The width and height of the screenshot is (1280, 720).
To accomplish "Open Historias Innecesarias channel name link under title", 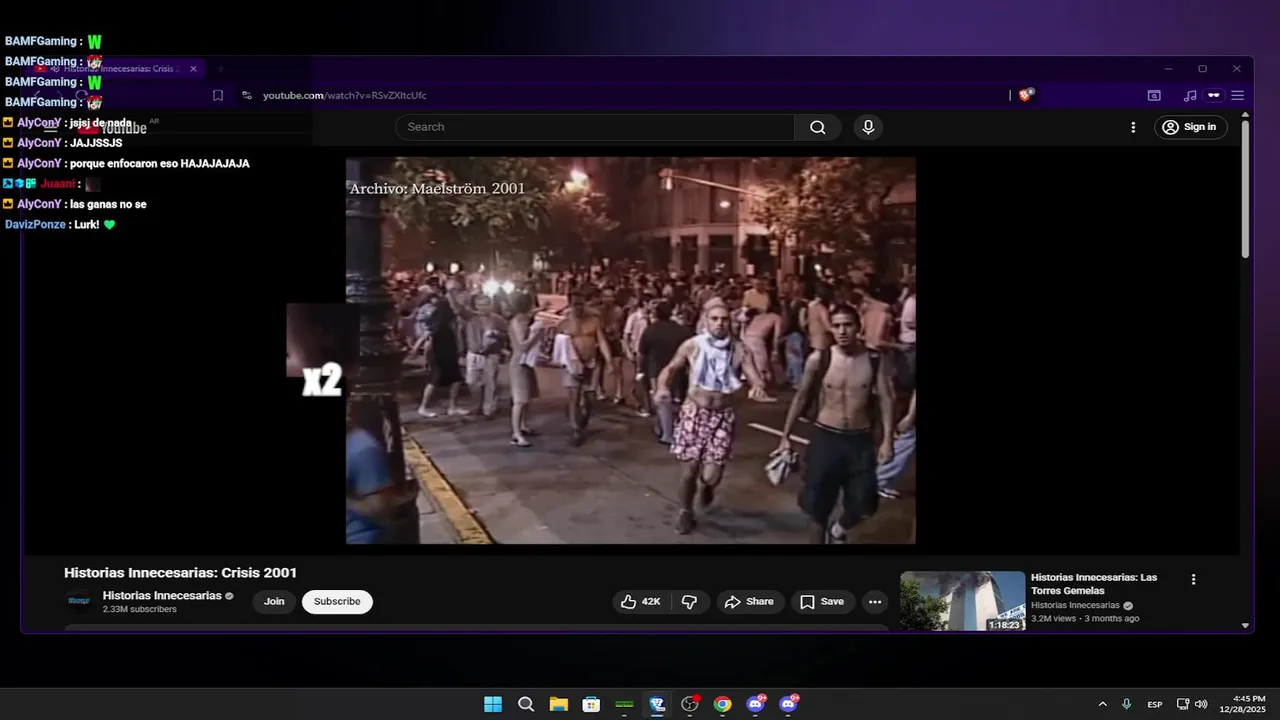I will point(162,596).
